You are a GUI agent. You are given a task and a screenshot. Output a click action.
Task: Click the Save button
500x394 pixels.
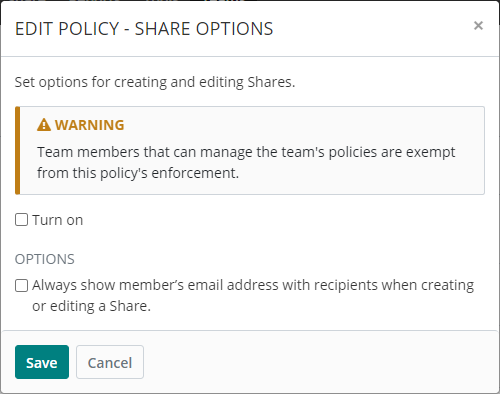(42, 362)
